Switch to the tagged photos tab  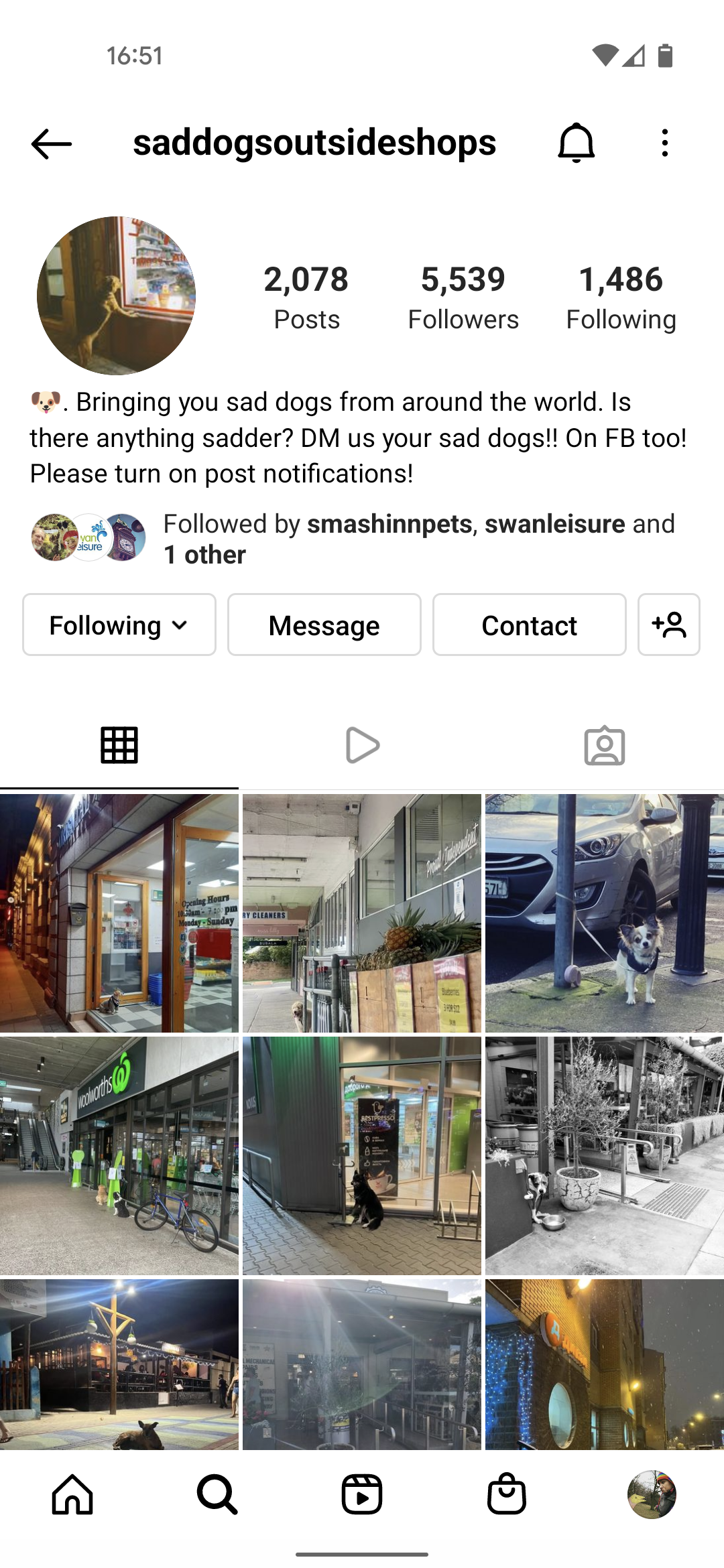605,745
